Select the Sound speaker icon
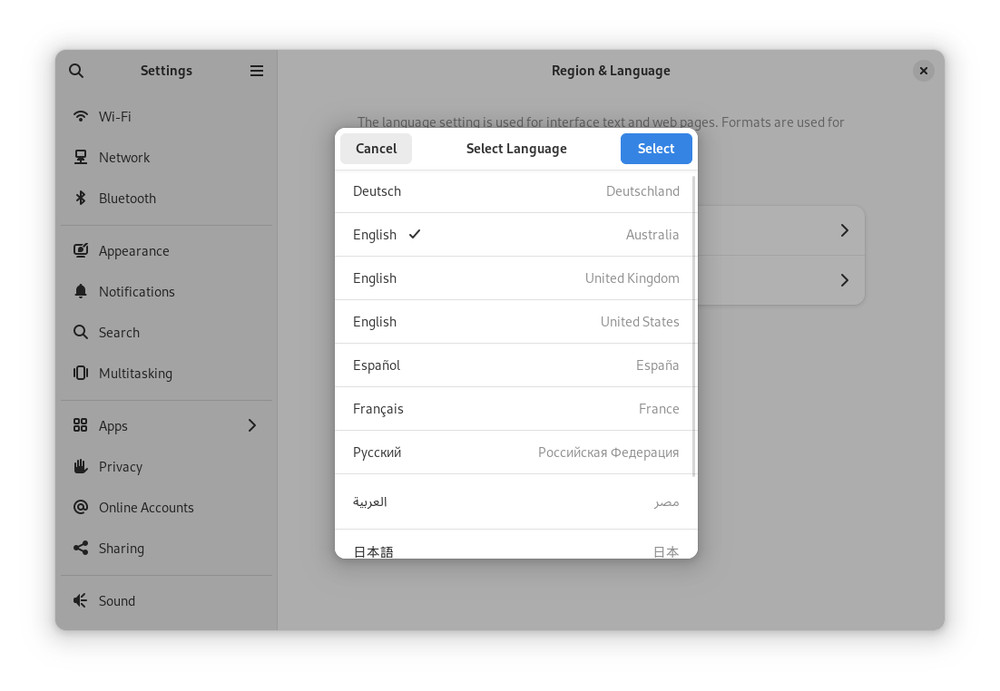 coord(81,601)
